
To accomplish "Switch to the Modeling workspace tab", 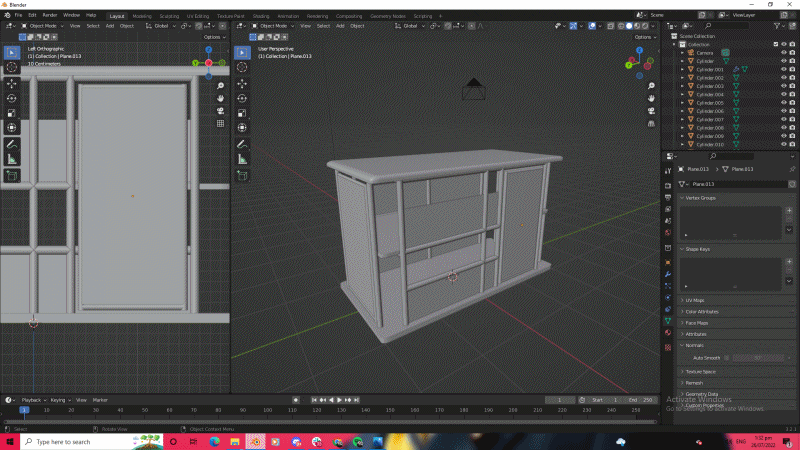I will coord(142,16).
